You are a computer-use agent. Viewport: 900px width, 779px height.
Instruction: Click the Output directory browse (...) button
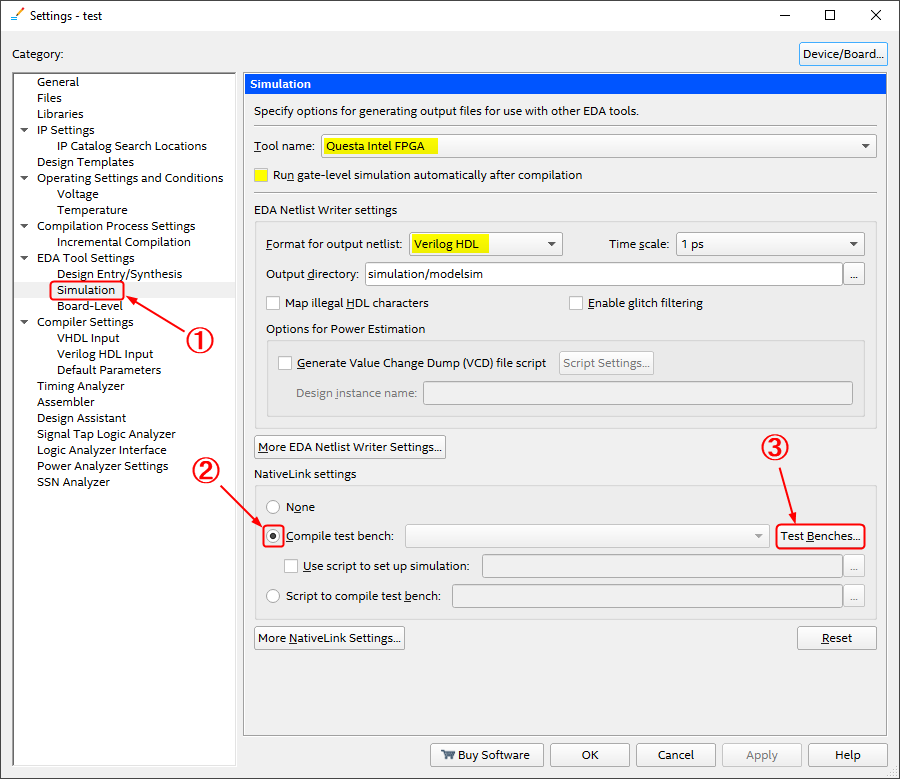pyautogui.click(x=853, y=274)
